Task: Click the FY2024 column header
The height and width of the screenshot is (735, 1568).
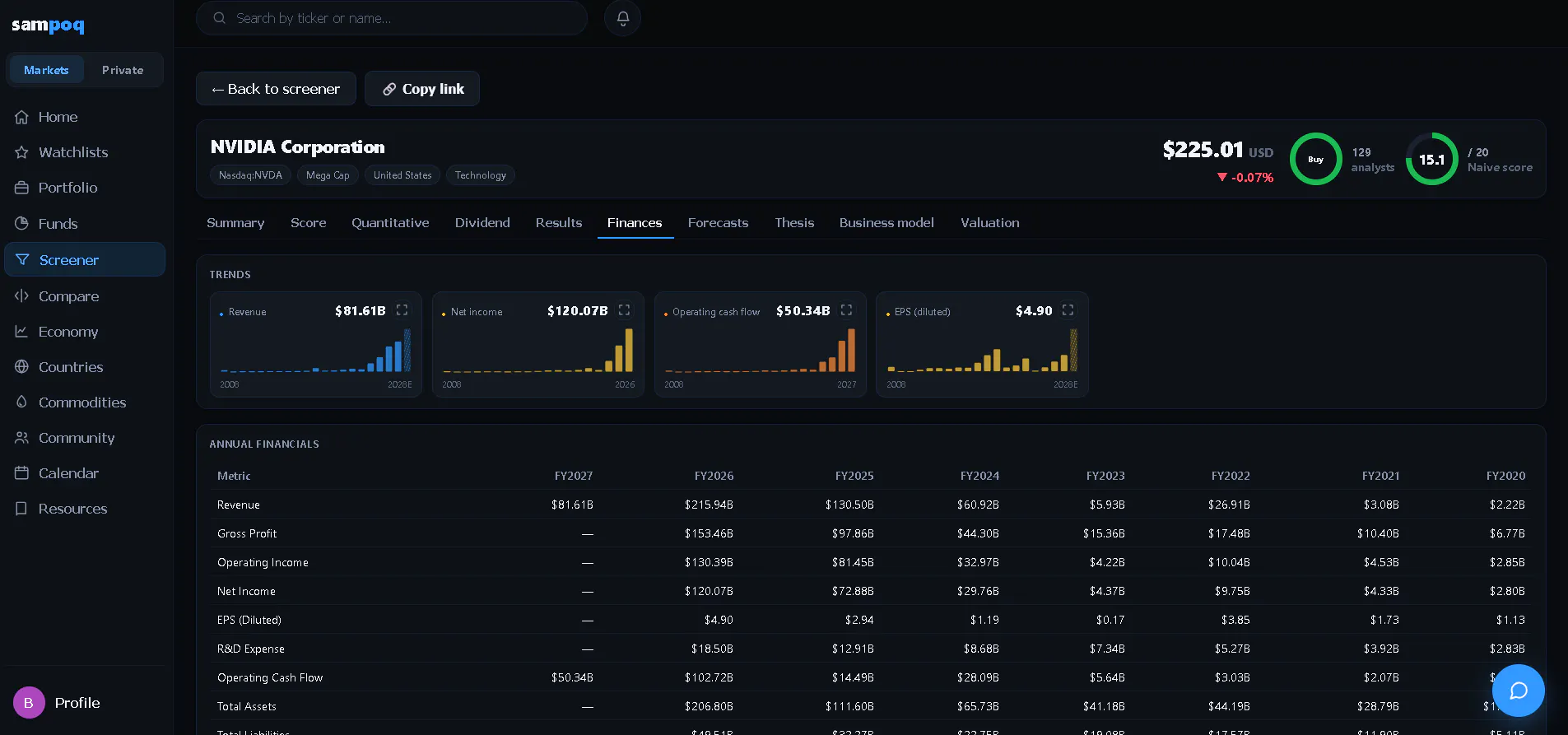Action: (x=979, y=476)
